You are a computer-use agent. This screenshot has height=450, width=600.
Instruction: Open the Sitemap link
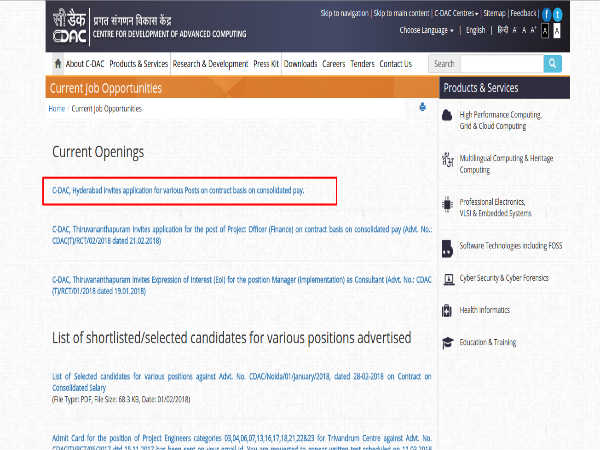pyautogui.click(x=494, y=13)
